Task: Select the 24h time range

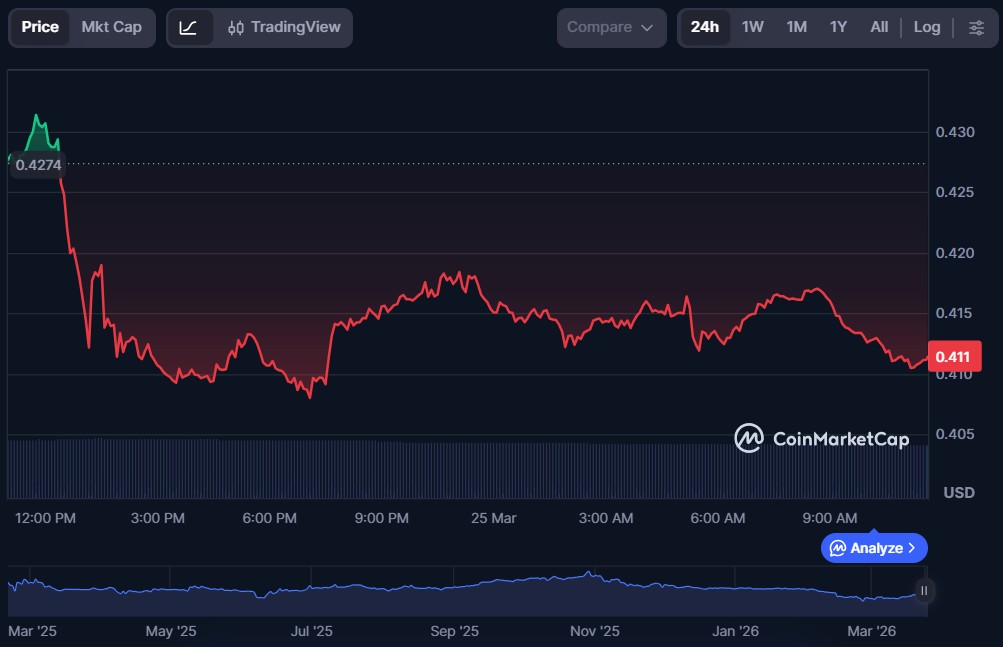Action: coord(705,27)
